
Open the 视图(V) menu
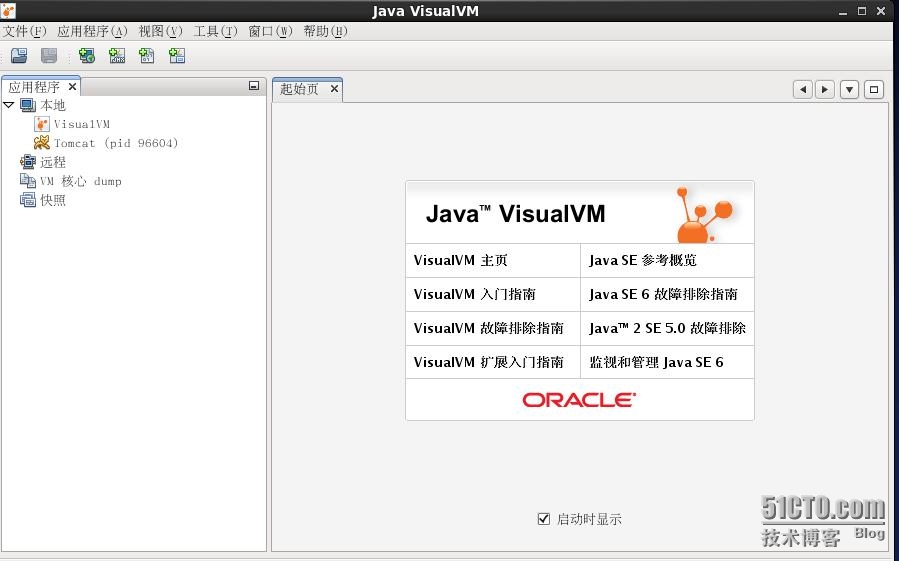coord(161,31)
